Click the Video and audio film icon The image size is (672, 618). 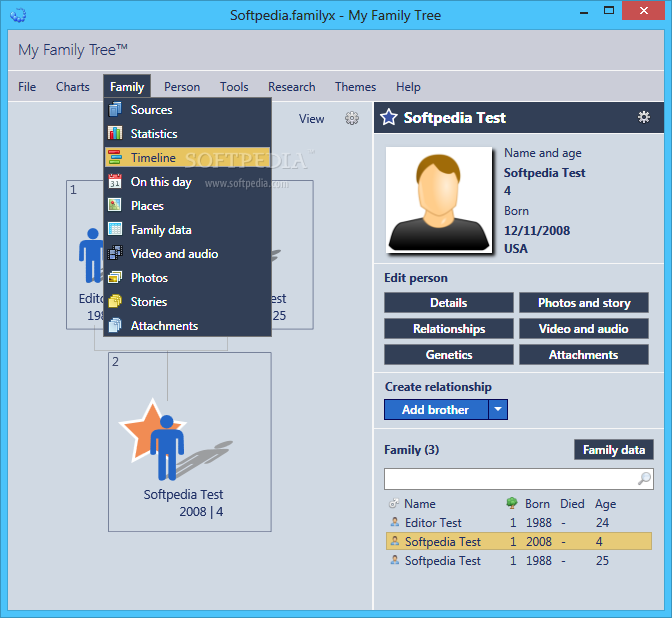(x=115, y=253)
